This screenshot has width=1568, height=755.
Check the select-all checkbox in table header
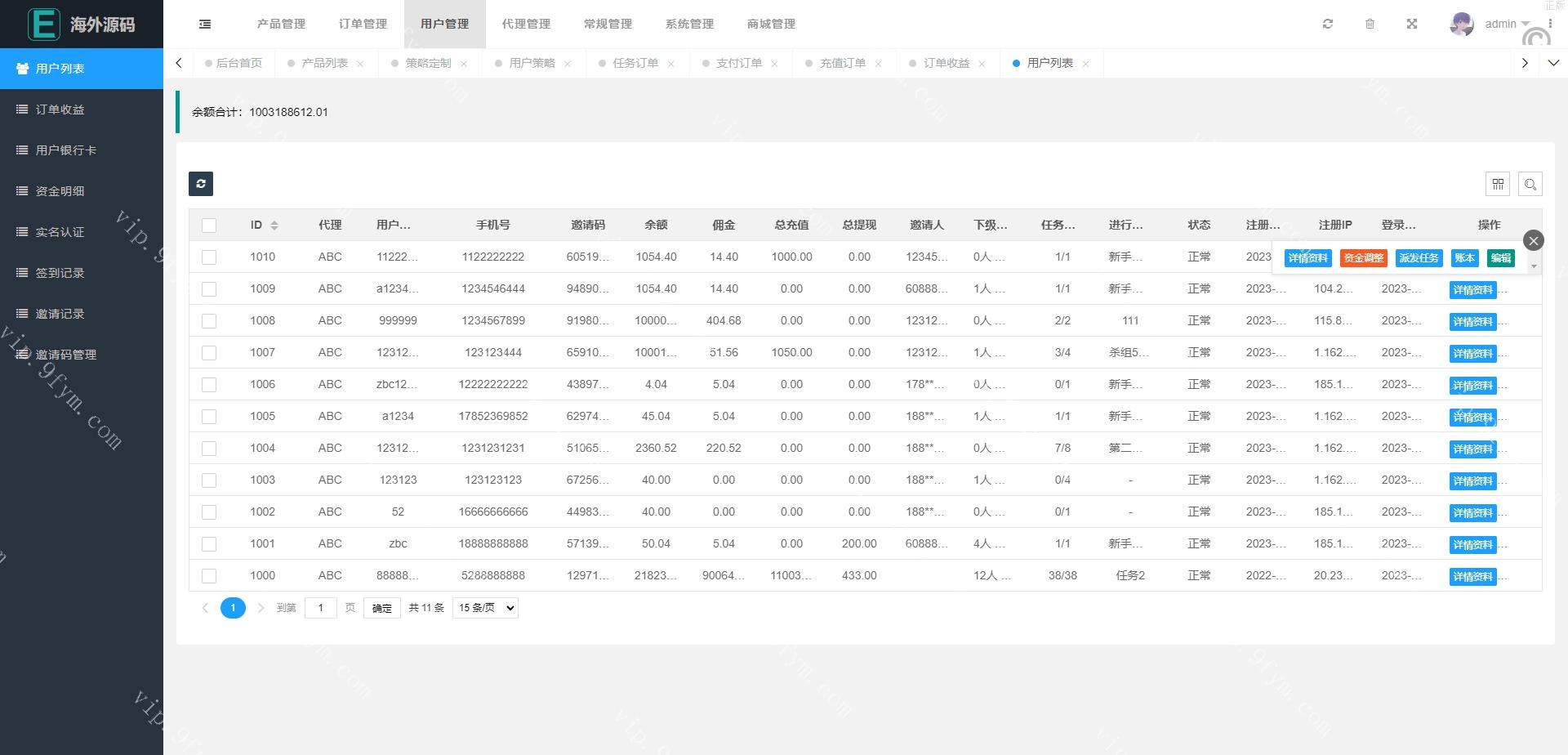coord(209,226)
